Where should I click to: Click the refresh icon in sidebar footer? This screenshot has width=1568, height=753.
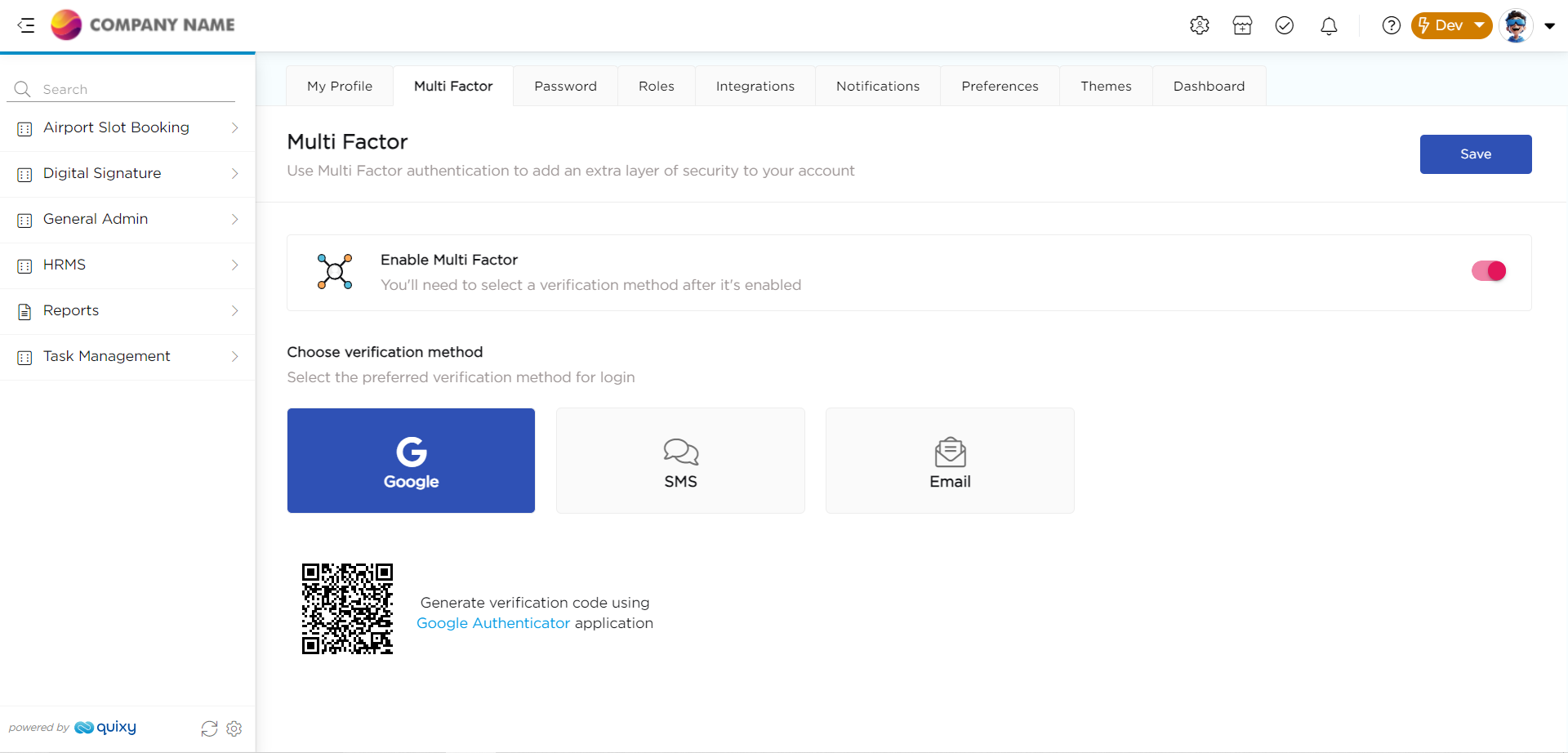tap(209, 728)
